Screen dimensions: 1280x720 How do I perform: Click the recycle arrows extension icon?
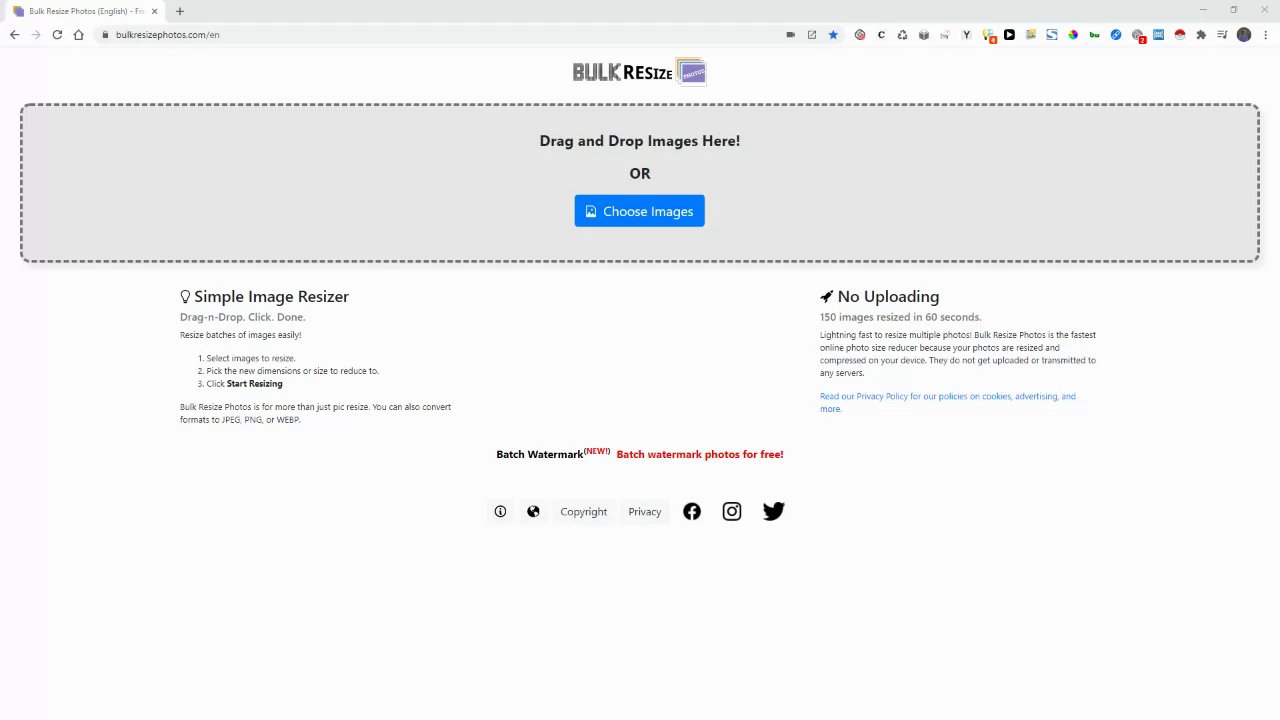(x=902, y=34)
